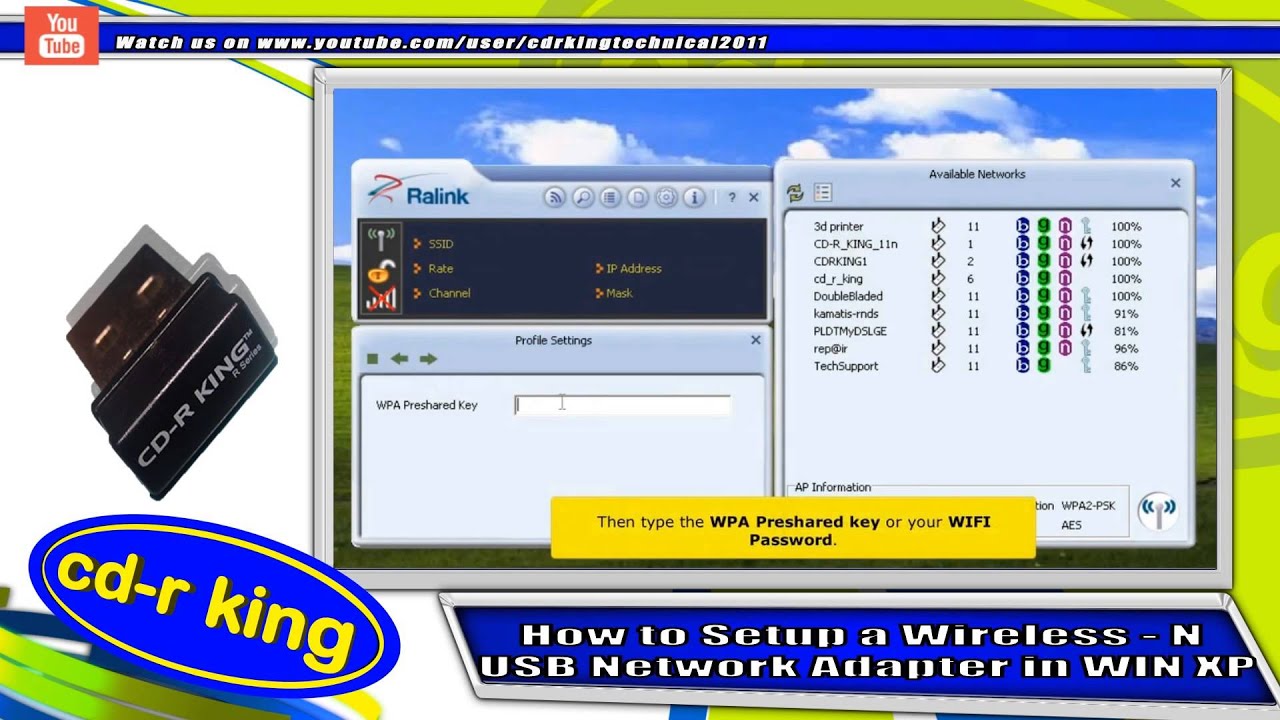Click the www.youtube.com/user/cdrkingtechnical2011 link text
The width and height of the screenshot is (1280, 720).
point(512,42)
